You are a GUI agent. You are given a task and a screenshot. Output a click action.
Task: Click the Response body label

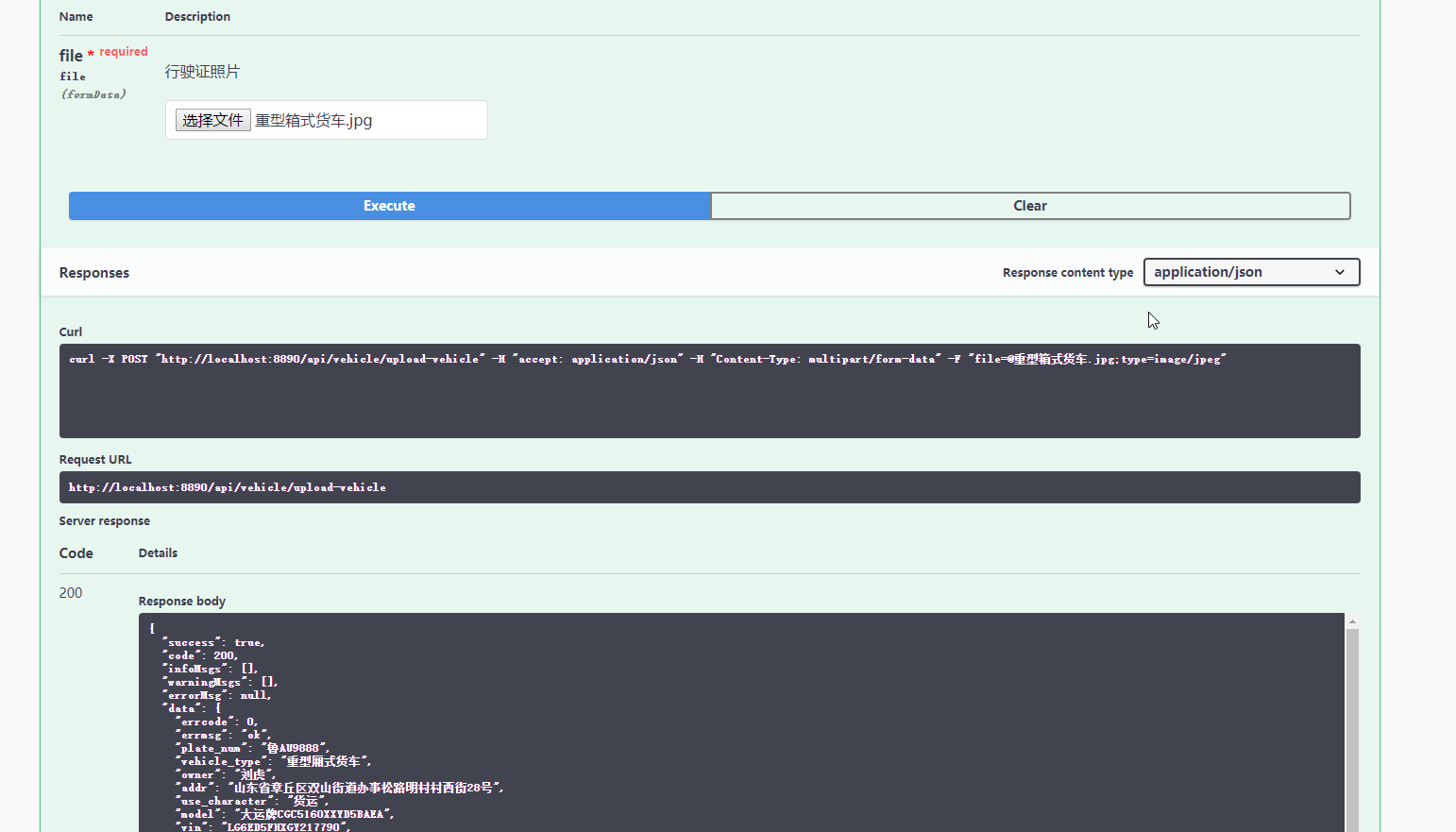[x=182, y=602]
